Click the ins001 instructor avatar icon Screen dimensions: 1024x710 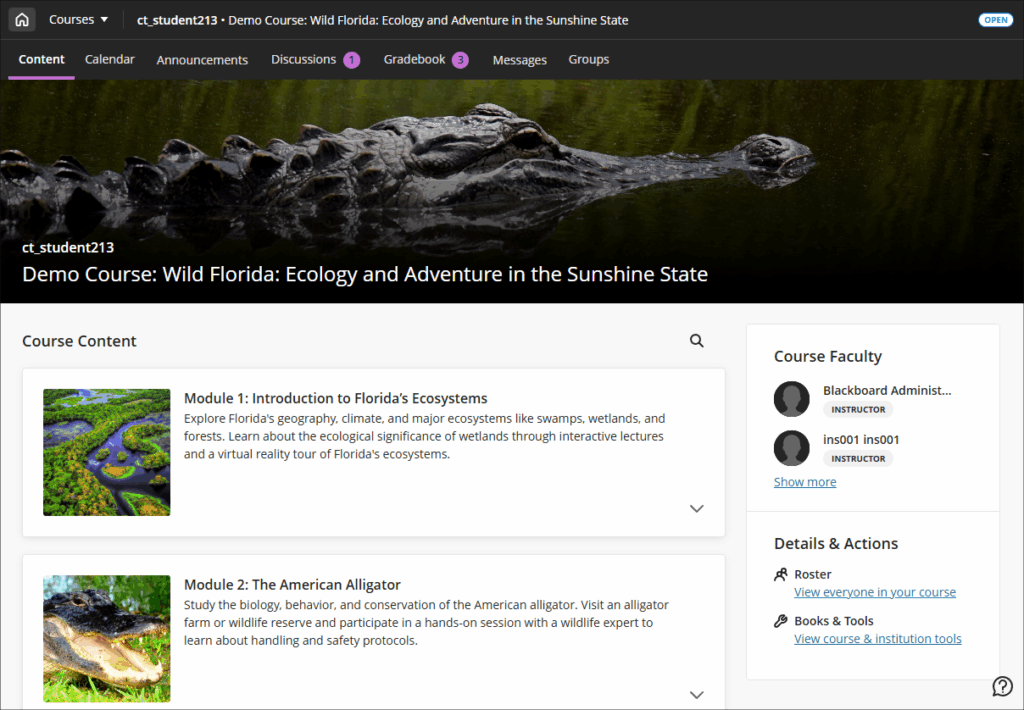tap(791, 448)
